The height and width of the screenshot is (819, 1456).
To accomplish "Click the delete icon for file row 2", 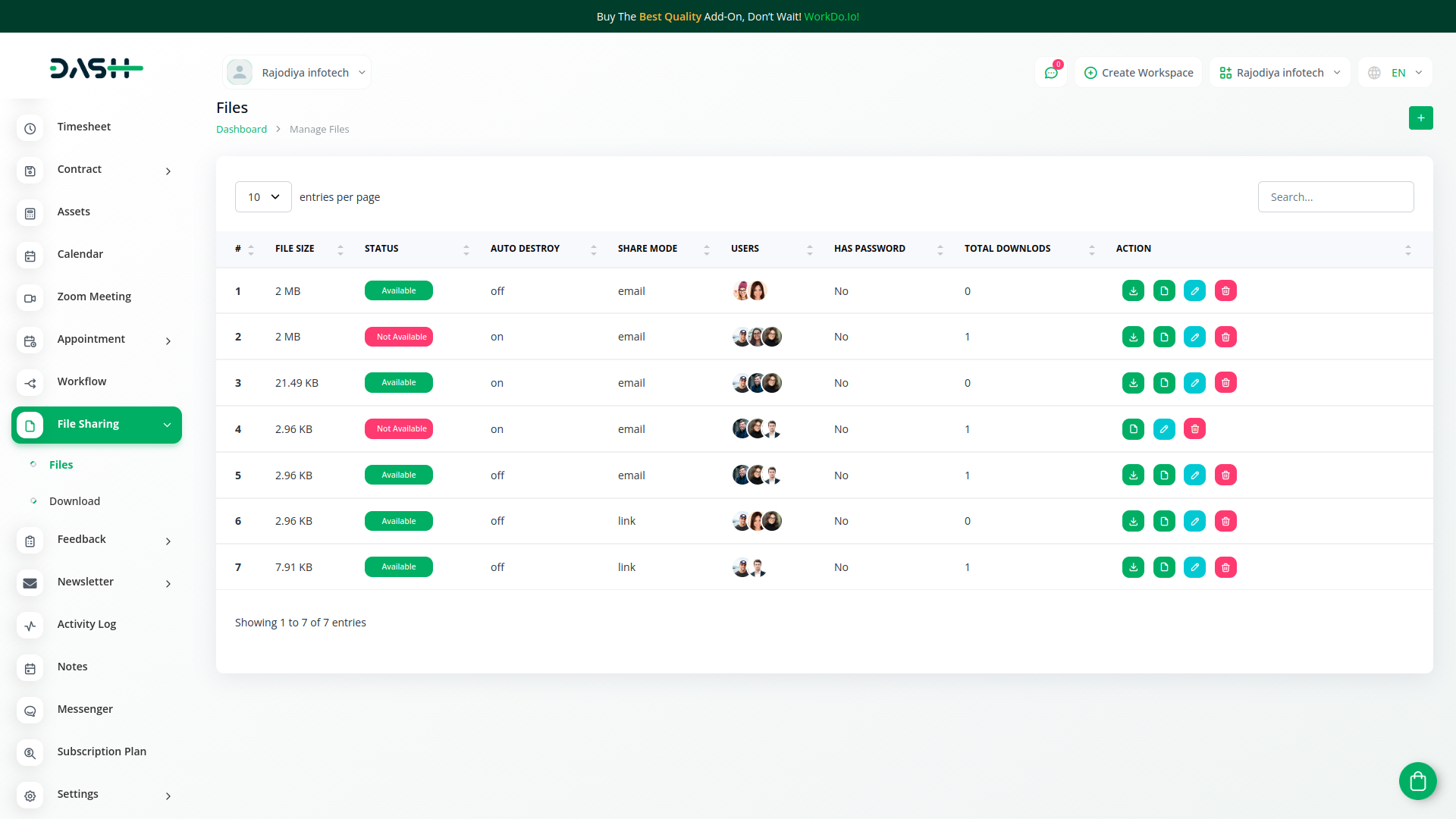I will click(x=1225, y=337).
